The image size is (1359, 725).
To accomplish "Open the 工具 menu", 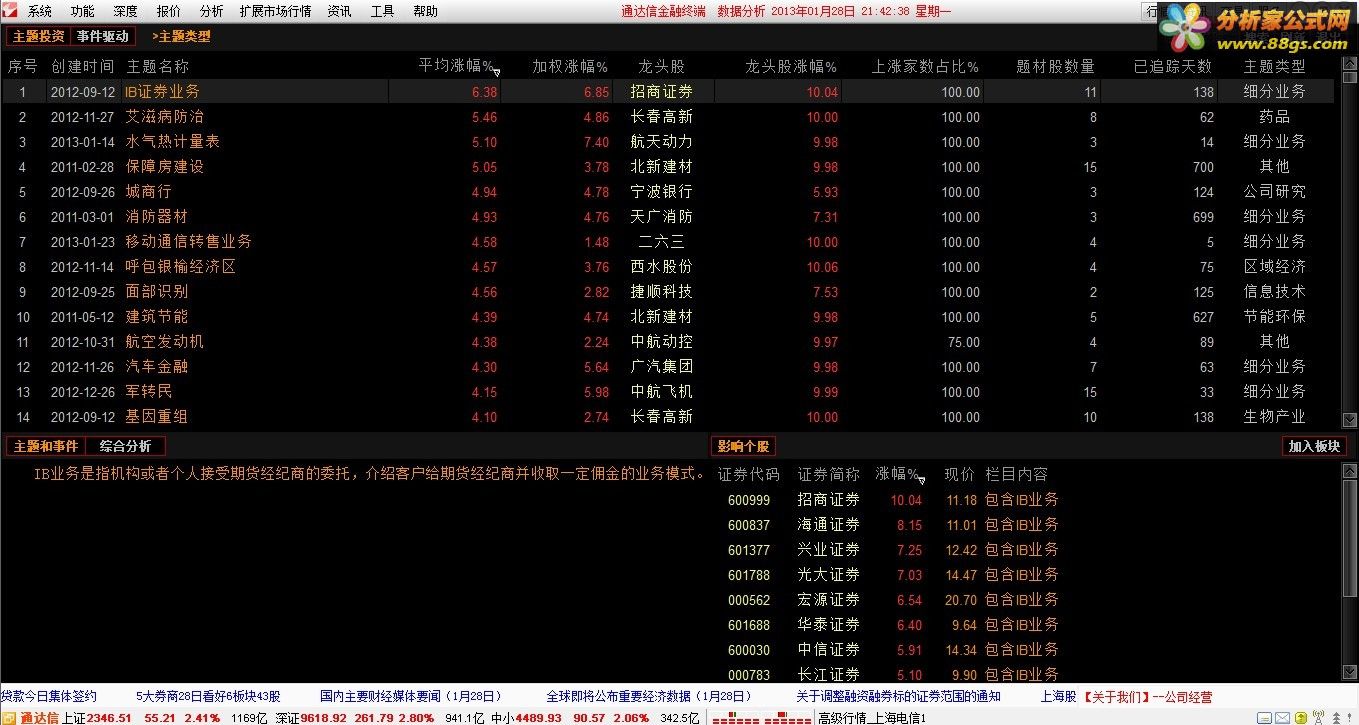I will [383, 12].
